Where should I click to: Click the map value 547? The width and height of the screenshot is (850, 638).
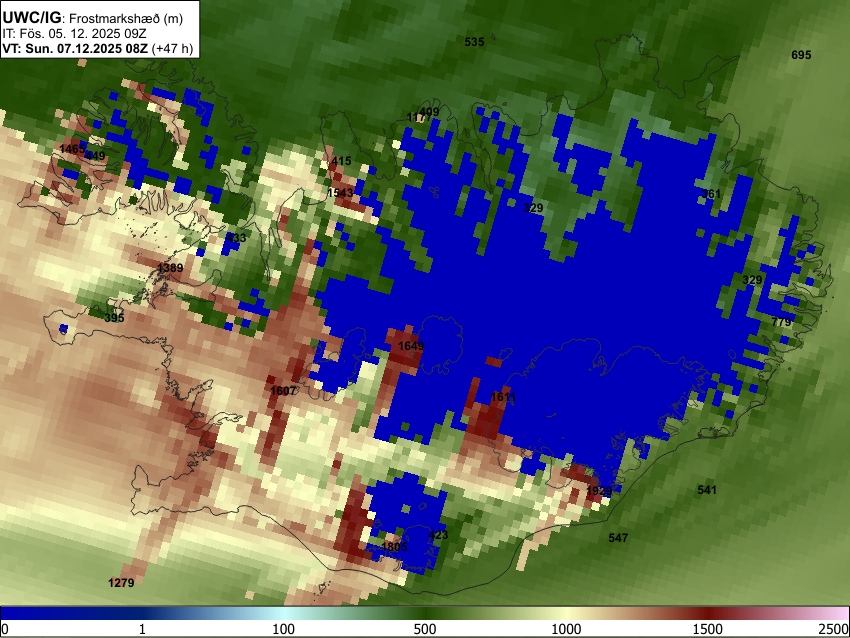[x=618, y=538]
